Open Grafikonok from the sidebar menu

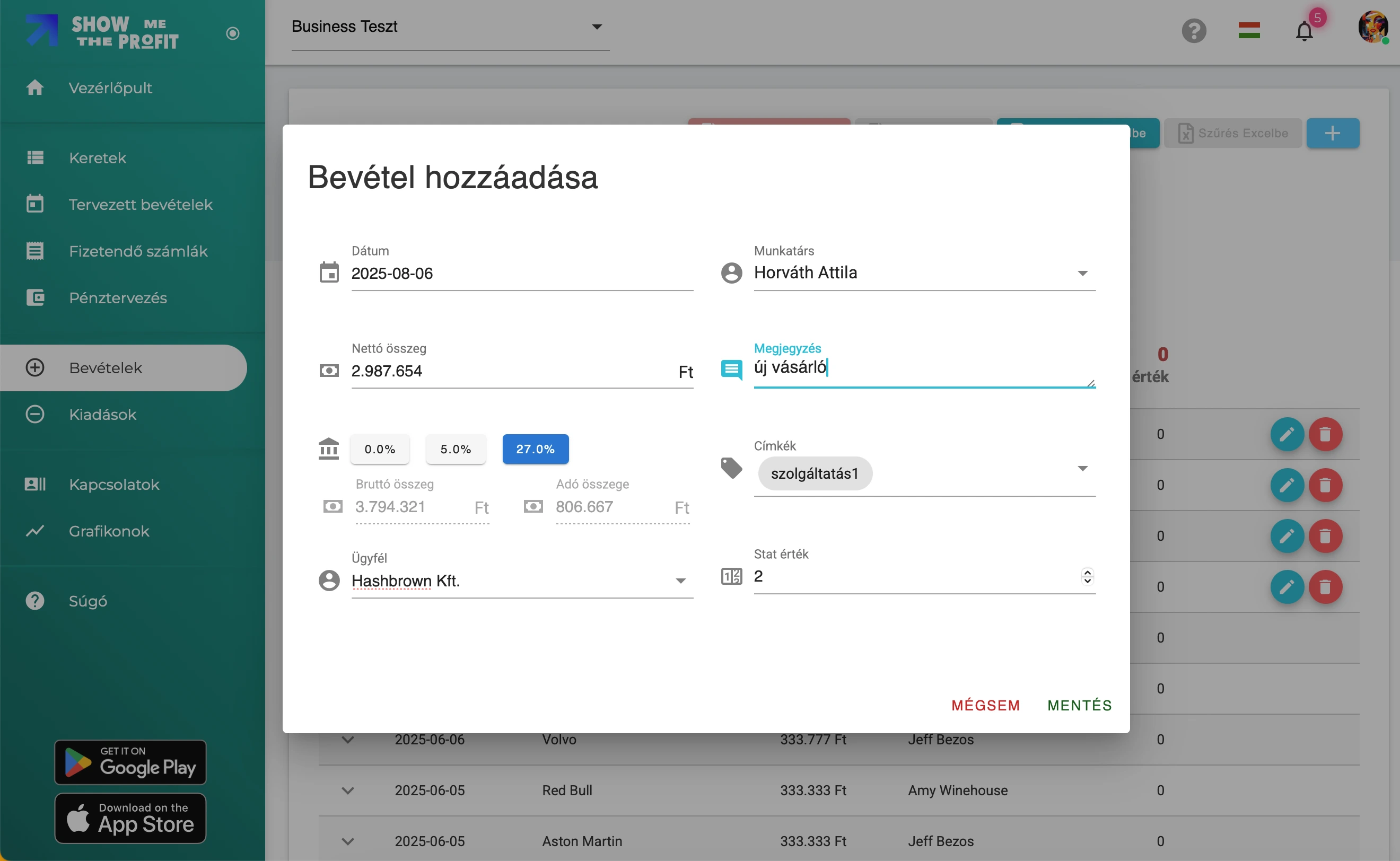pos(109,531)
